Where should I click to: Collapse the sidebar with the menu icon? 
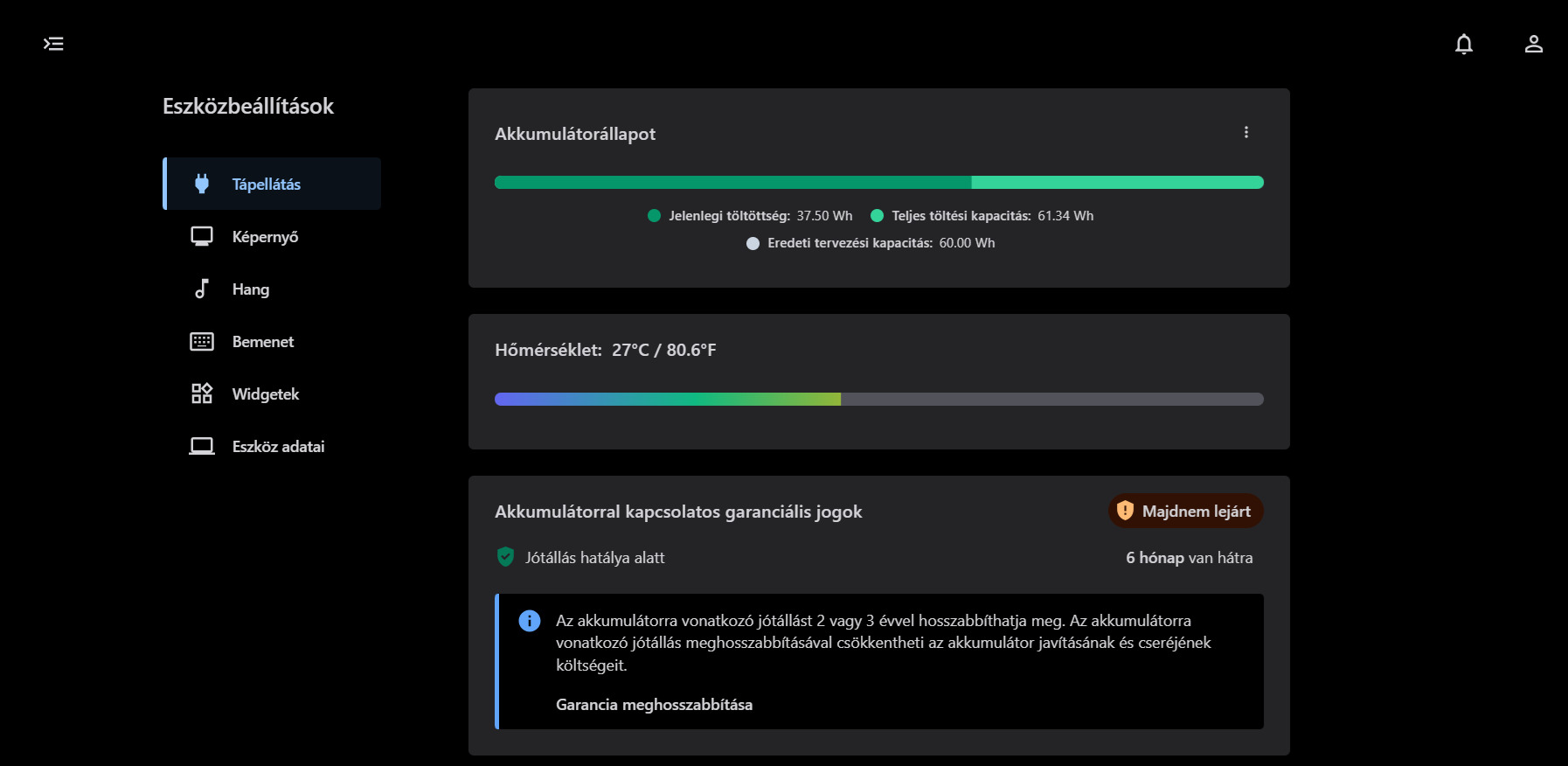coord(53,44)
